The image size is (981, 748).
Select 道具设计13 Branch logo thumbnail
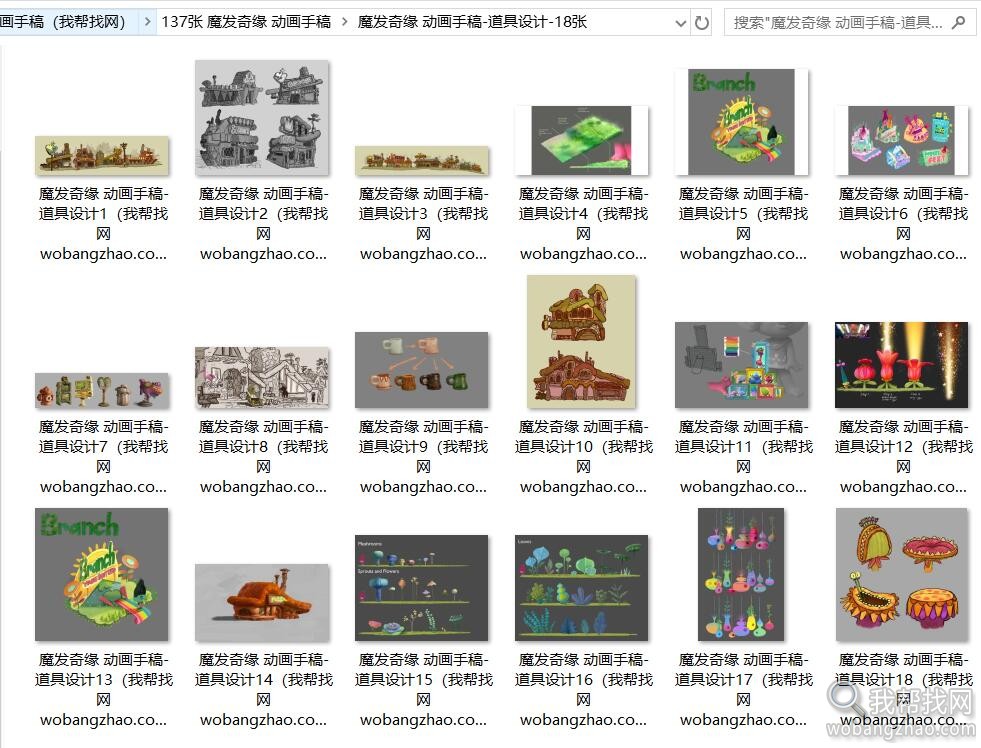pos(101,574)
